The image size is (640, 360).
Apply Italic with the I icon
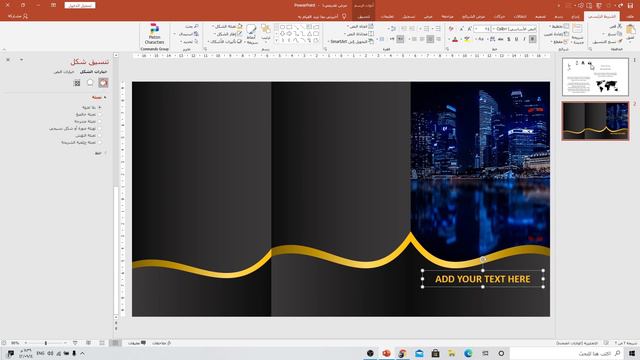524,39
